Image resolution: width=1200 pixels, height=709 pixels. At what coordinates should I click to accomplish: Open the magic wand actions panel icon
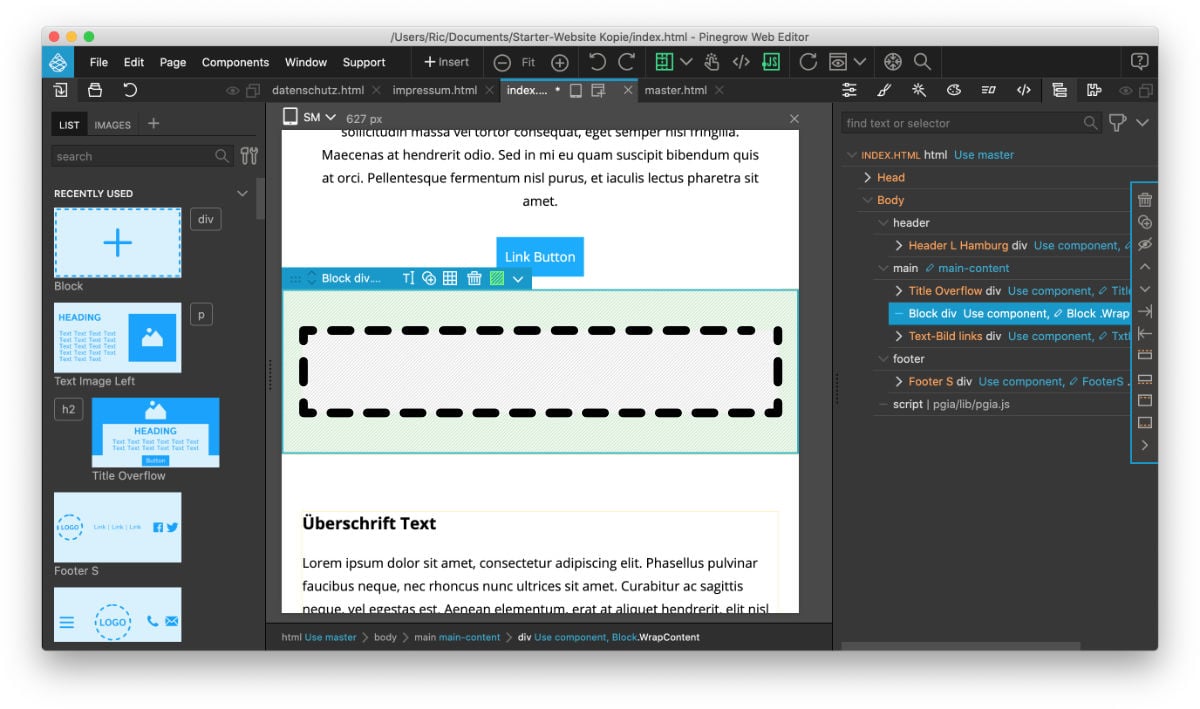(919, 90)
